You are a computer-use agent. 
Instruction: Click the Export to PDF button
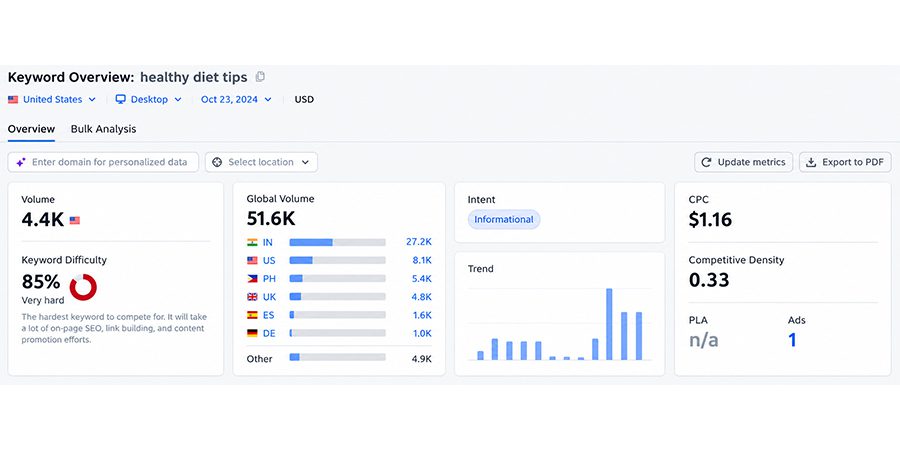[845, 162]
